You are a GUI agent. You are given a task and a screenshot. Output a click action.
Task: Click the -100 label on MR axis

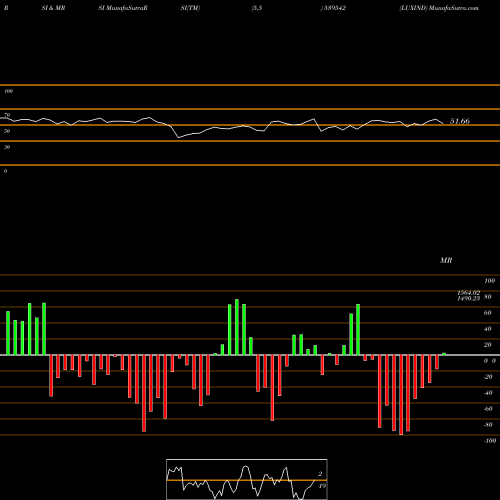point(490,441)
